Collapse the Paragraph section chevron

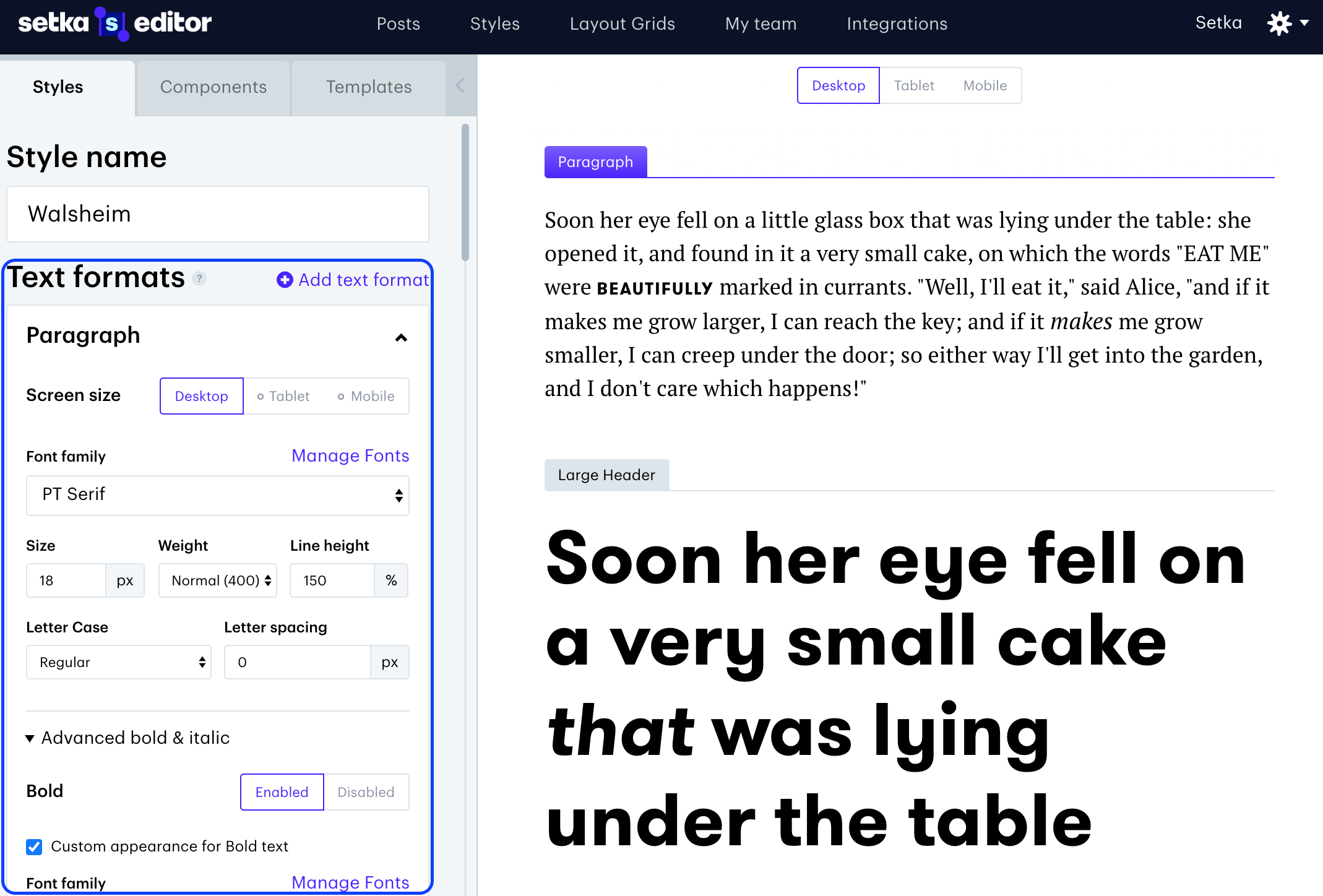[x=401, y=337]
